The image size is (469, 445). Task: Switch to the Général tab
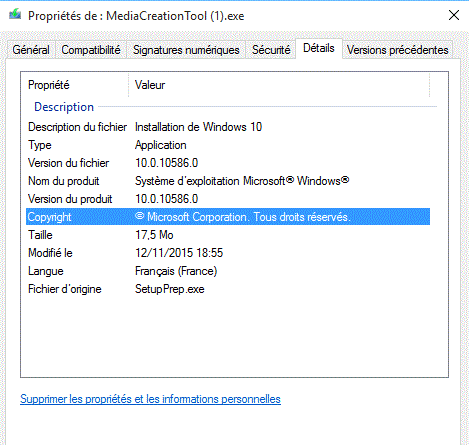click(x=31, y=50)
